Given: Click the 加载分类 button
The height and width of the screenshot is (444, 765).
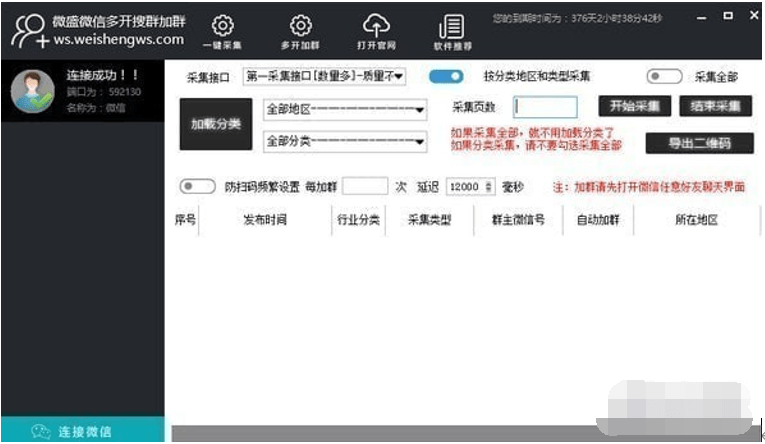Looking at the screenshot, I should tap(216, 124).
